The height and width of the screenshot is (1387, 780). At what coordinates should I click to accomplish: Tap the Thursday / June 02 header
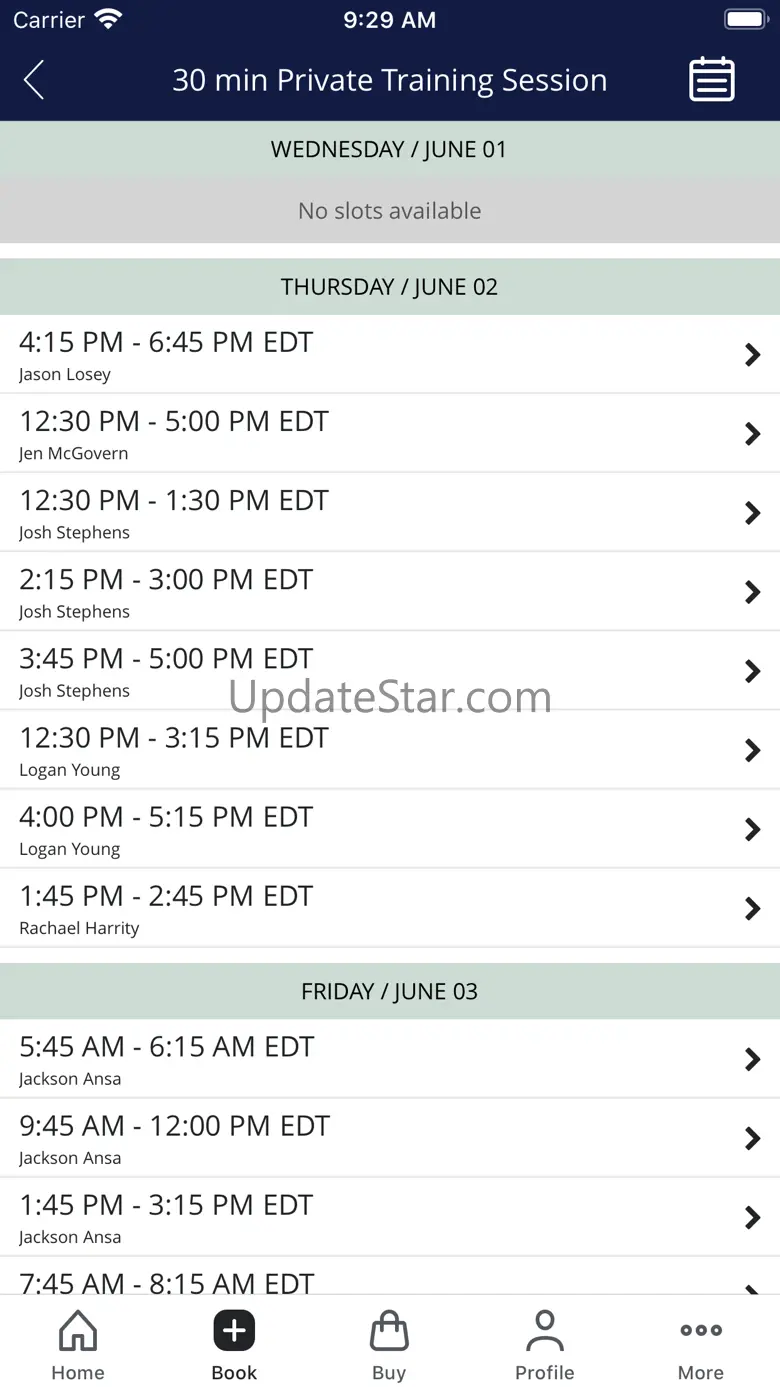coord(389,287)
